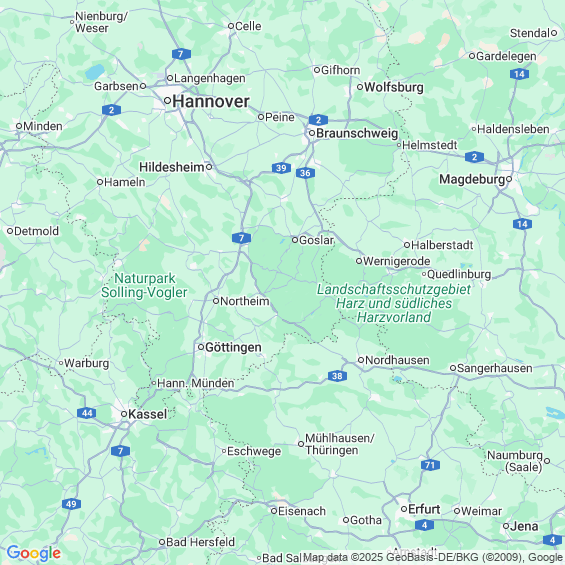Select the Magdeburg city marker

[509, 179]
